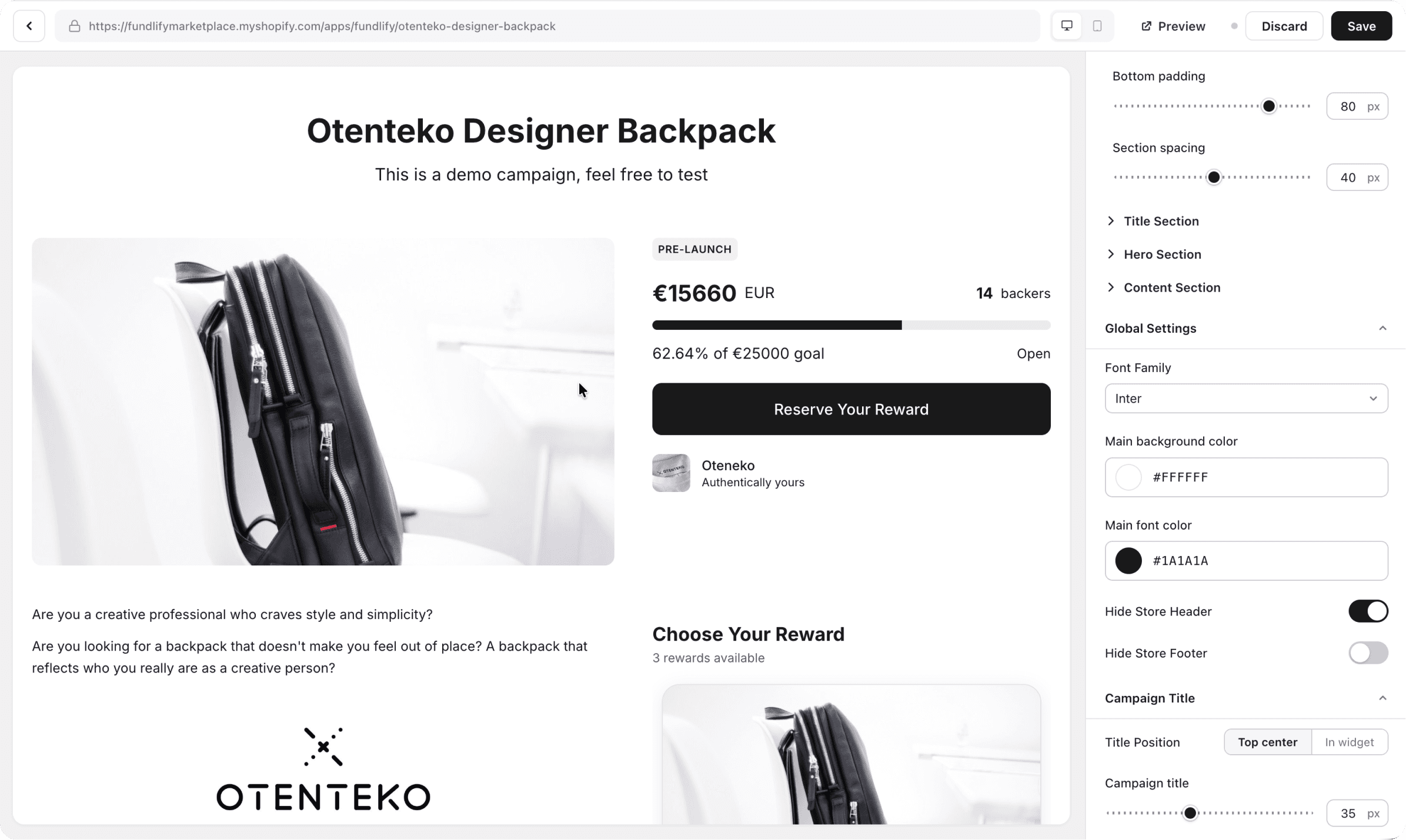The image size is (1406, 840).
Task: Enable Hide Store Footer switch
Action: pos(1368,653)
